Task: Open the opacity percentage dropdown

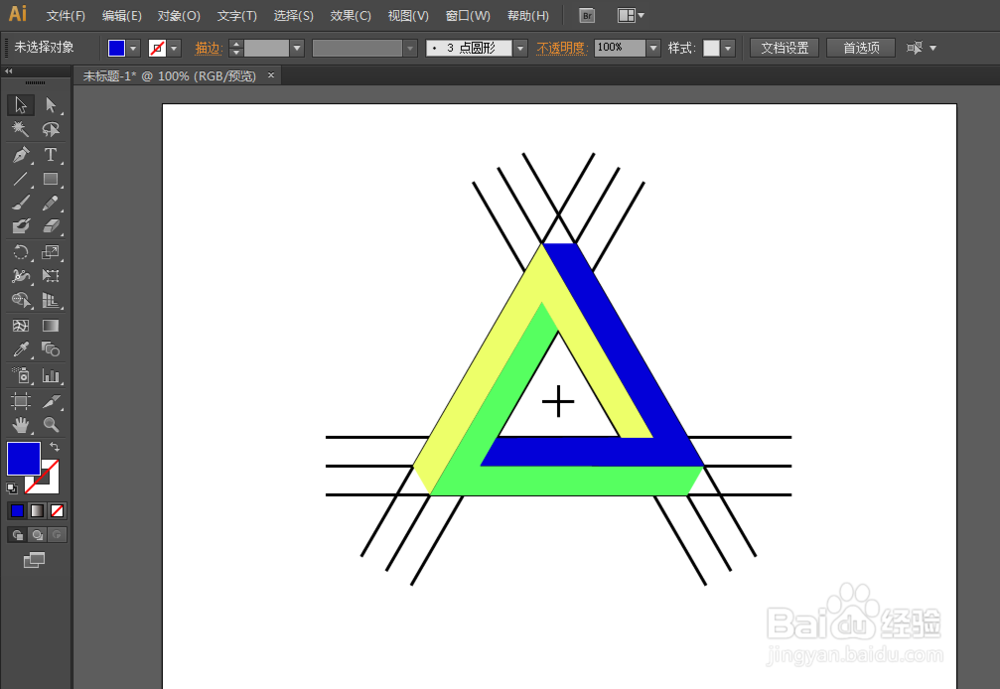Action: click(x=653, y=47)
